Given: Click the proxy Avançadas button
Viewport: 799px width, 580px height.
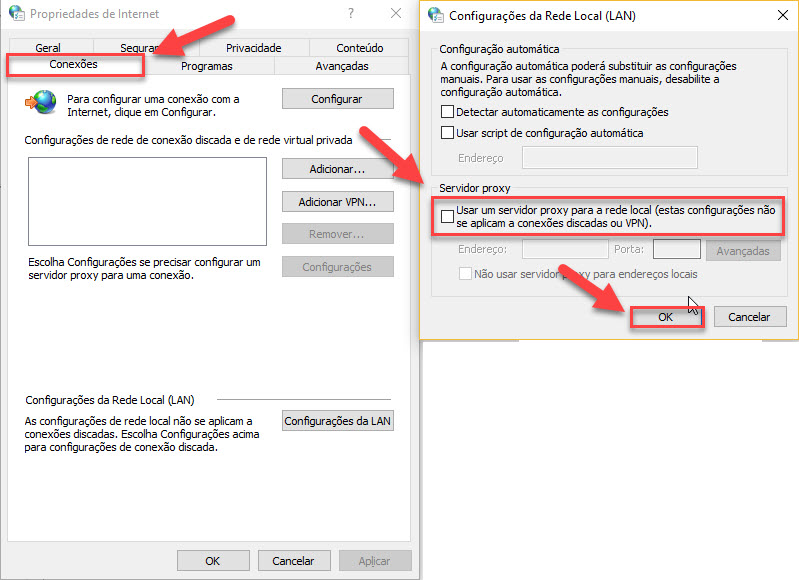Looking at the screenshot, I should click(743, 251).
